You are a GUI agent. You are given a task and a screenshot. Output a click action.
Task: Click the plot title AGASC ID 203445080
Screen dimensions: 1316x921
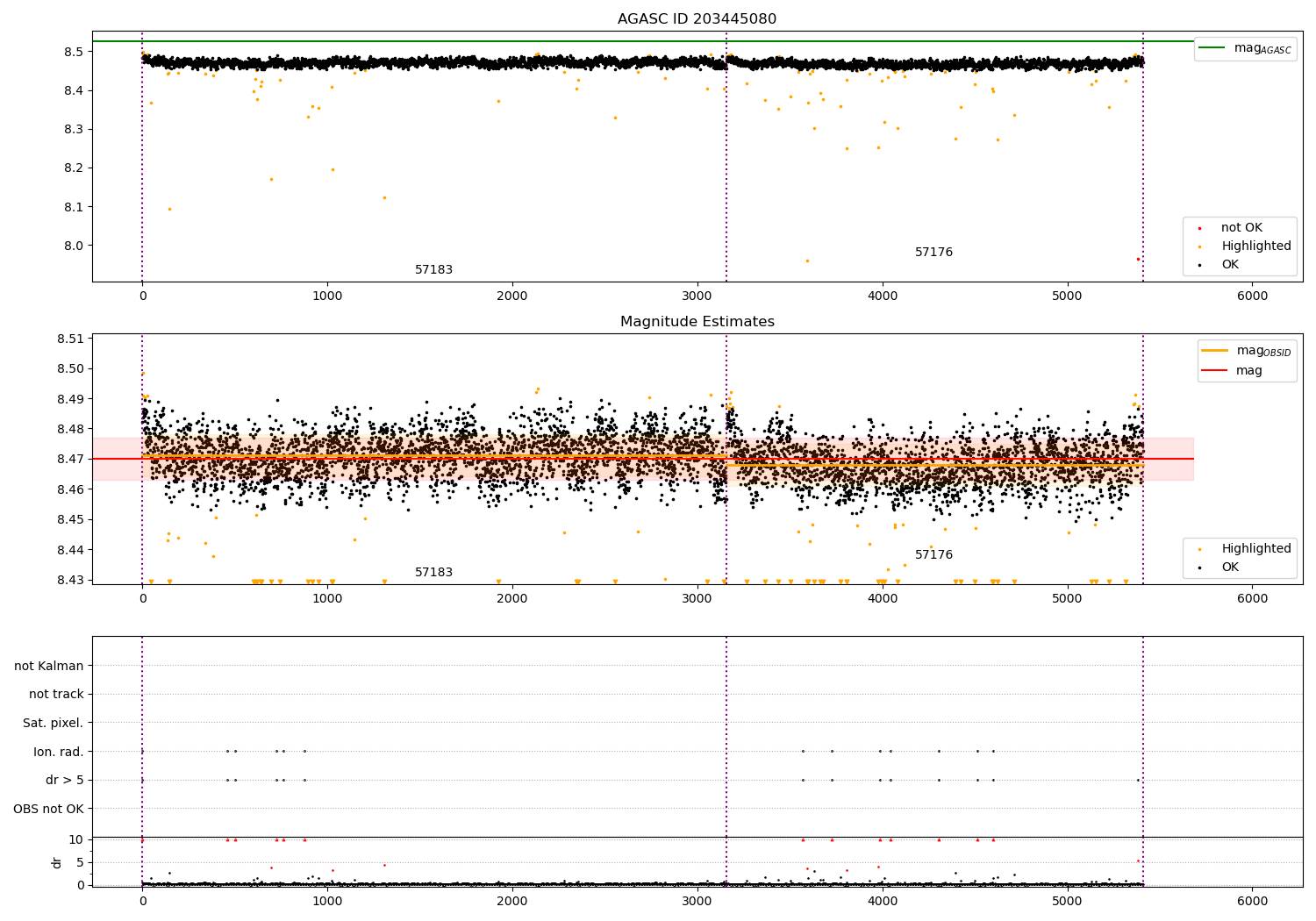click(x=697, y=19)
